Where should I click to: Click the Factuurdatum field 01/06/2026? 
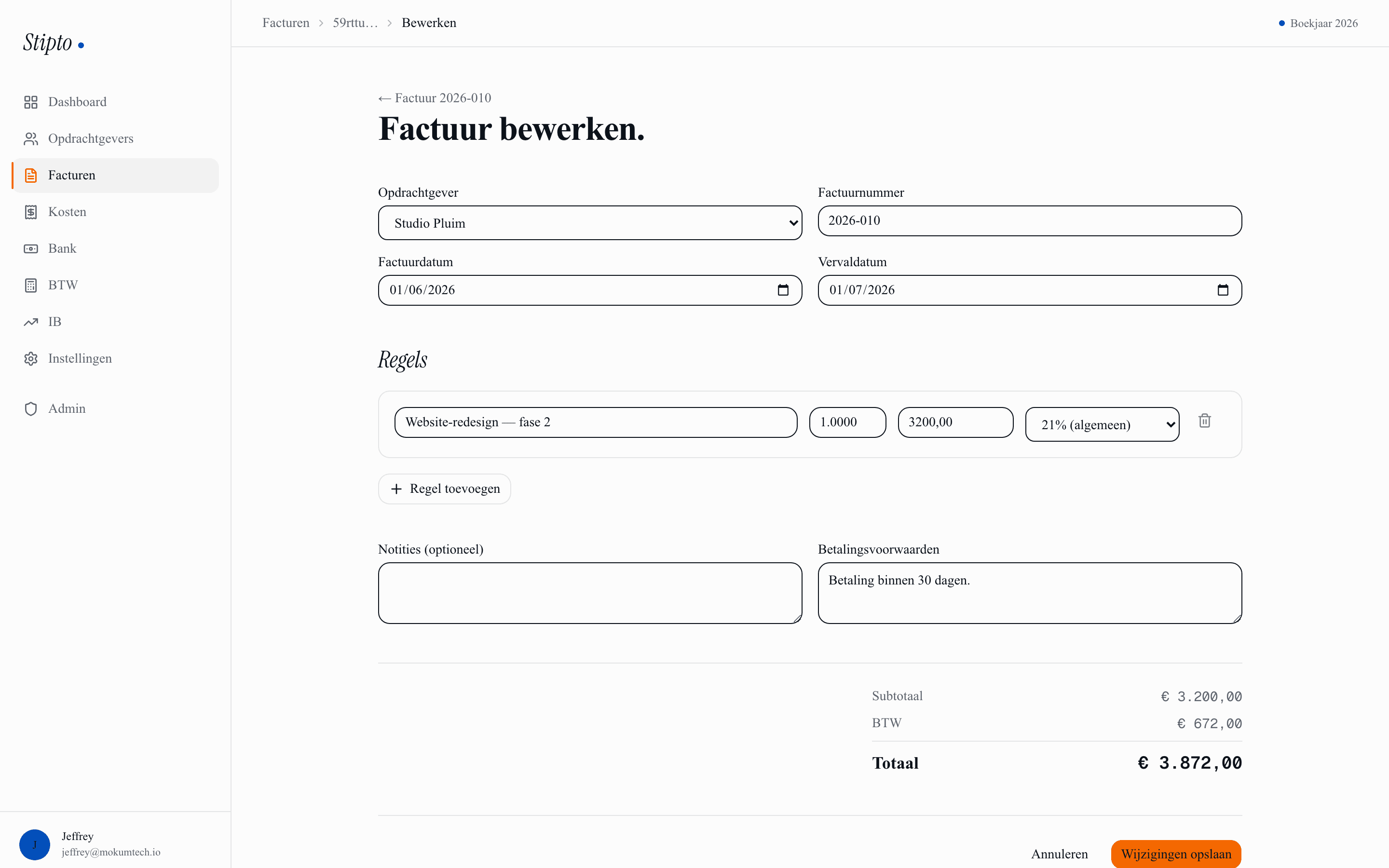590,290
